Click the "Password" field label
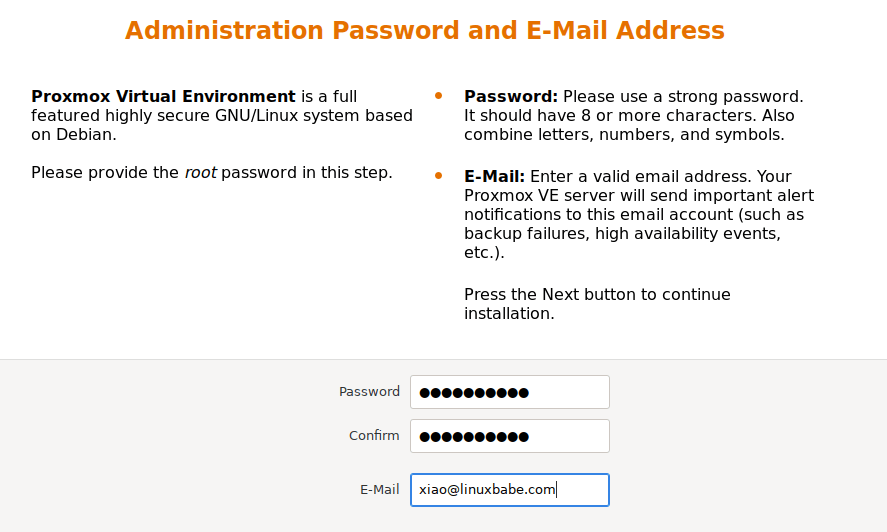Screen dimensions: 887x532 tap(369, 392)
